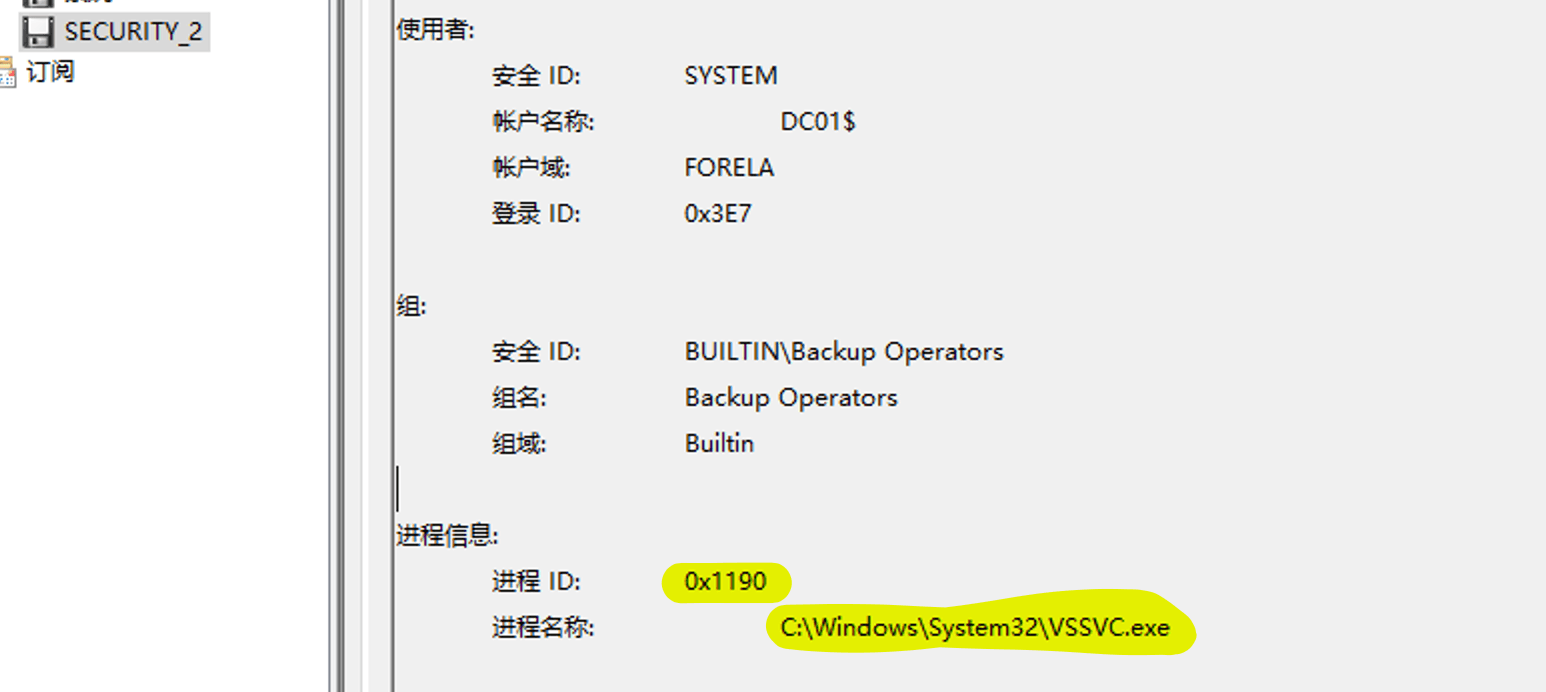Viewport: 1546px width, 692px height.
Task: Click the SECURITY_2 saved log disk icon
Action: click(38, 32)
